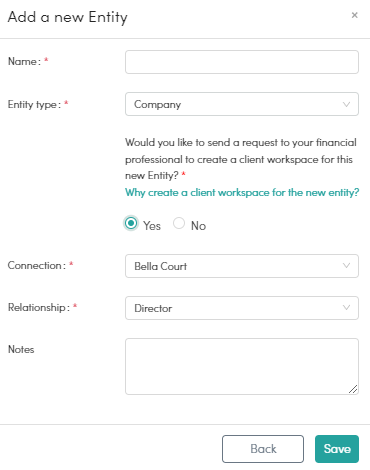The height and width of the screenshot is (470, 370).
Task: Open the Entity type dropdown showing Company
Action: pyautogui.click(x=242, y=104)
